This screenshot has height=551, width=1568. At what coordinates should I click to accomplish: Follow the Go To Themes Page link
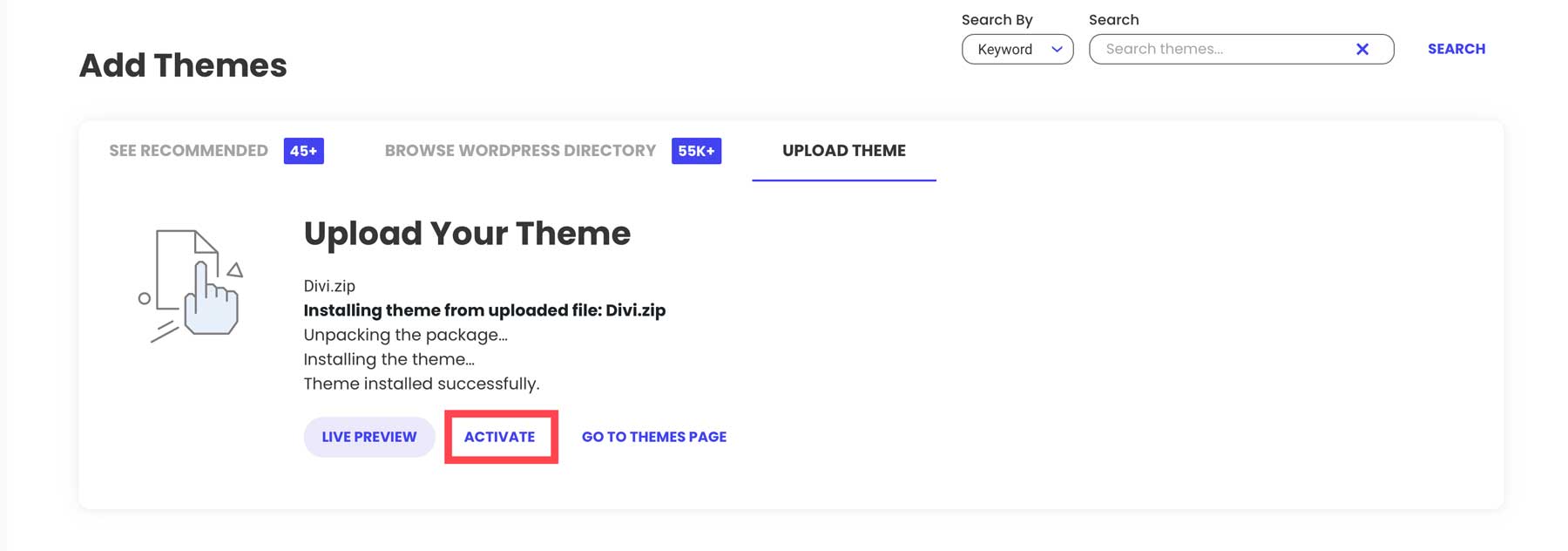653,437
